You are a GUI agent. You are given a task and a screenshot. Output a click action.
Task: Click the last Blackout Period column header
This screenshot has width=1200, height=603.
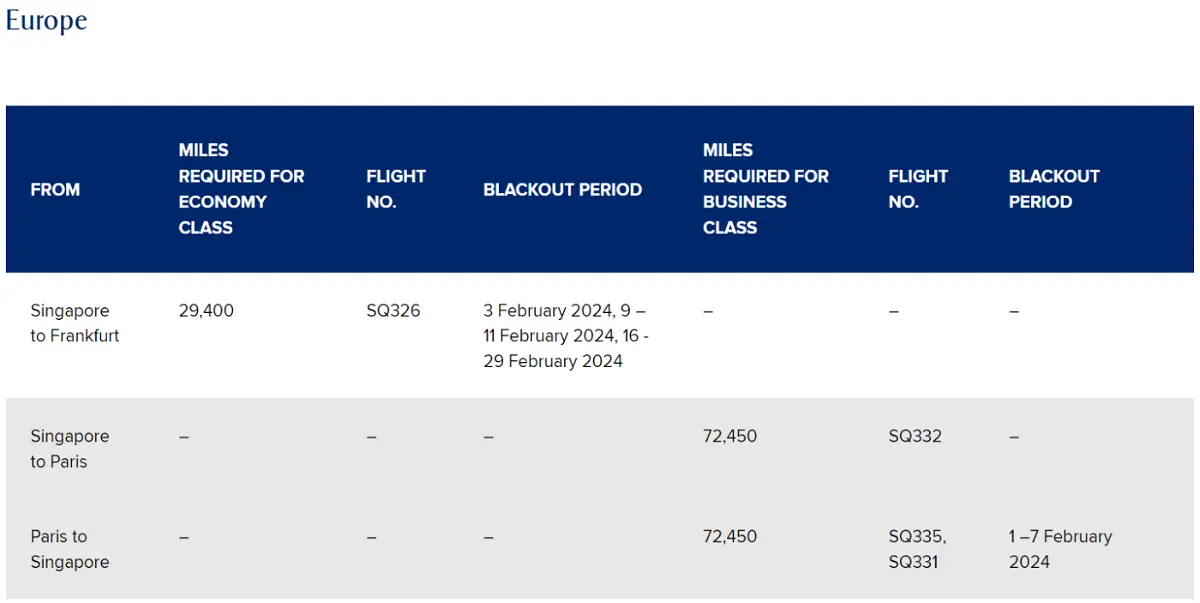click(1054, 189)
